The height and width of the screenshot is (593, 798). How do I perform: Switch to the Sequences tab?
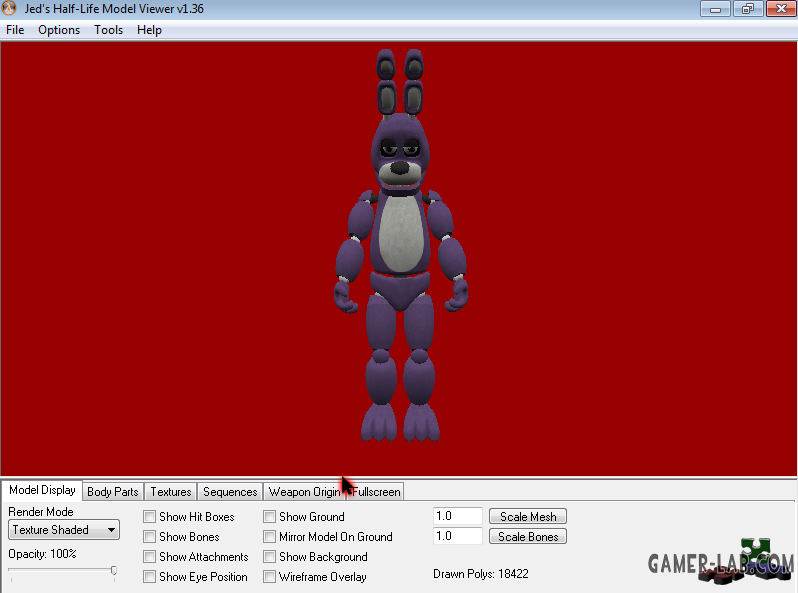[230, 492]
